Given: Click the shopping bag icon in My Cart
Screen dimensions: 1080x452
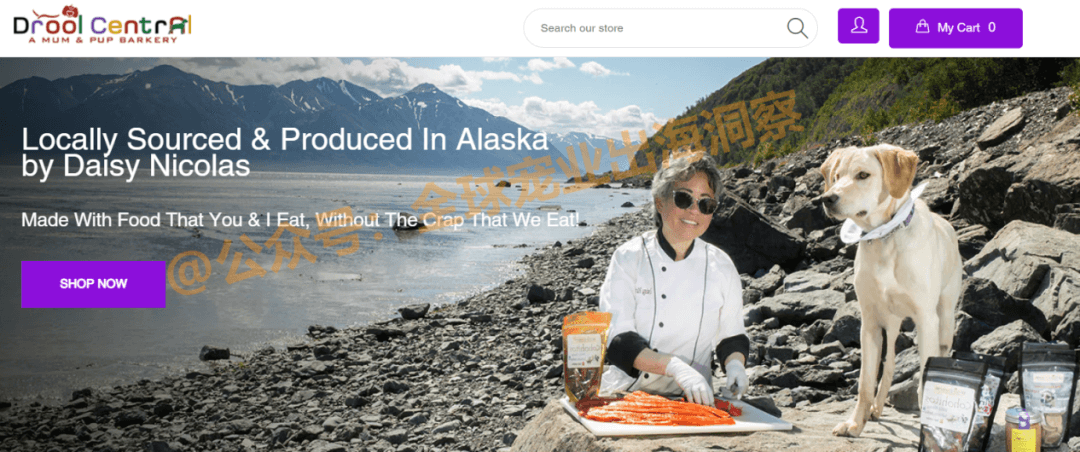Looking at the screenshot, I should coord(922,27).
